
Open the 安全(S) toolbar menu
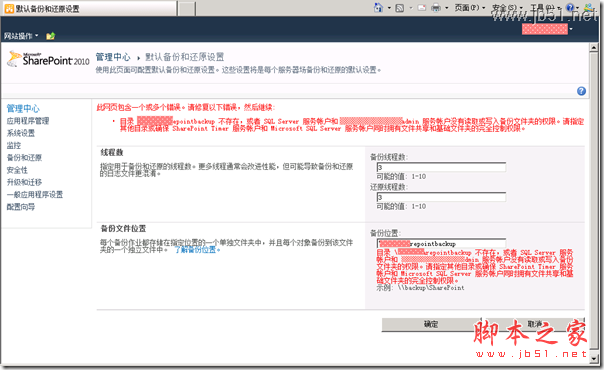pyautogui.click(x=507, y=8)
